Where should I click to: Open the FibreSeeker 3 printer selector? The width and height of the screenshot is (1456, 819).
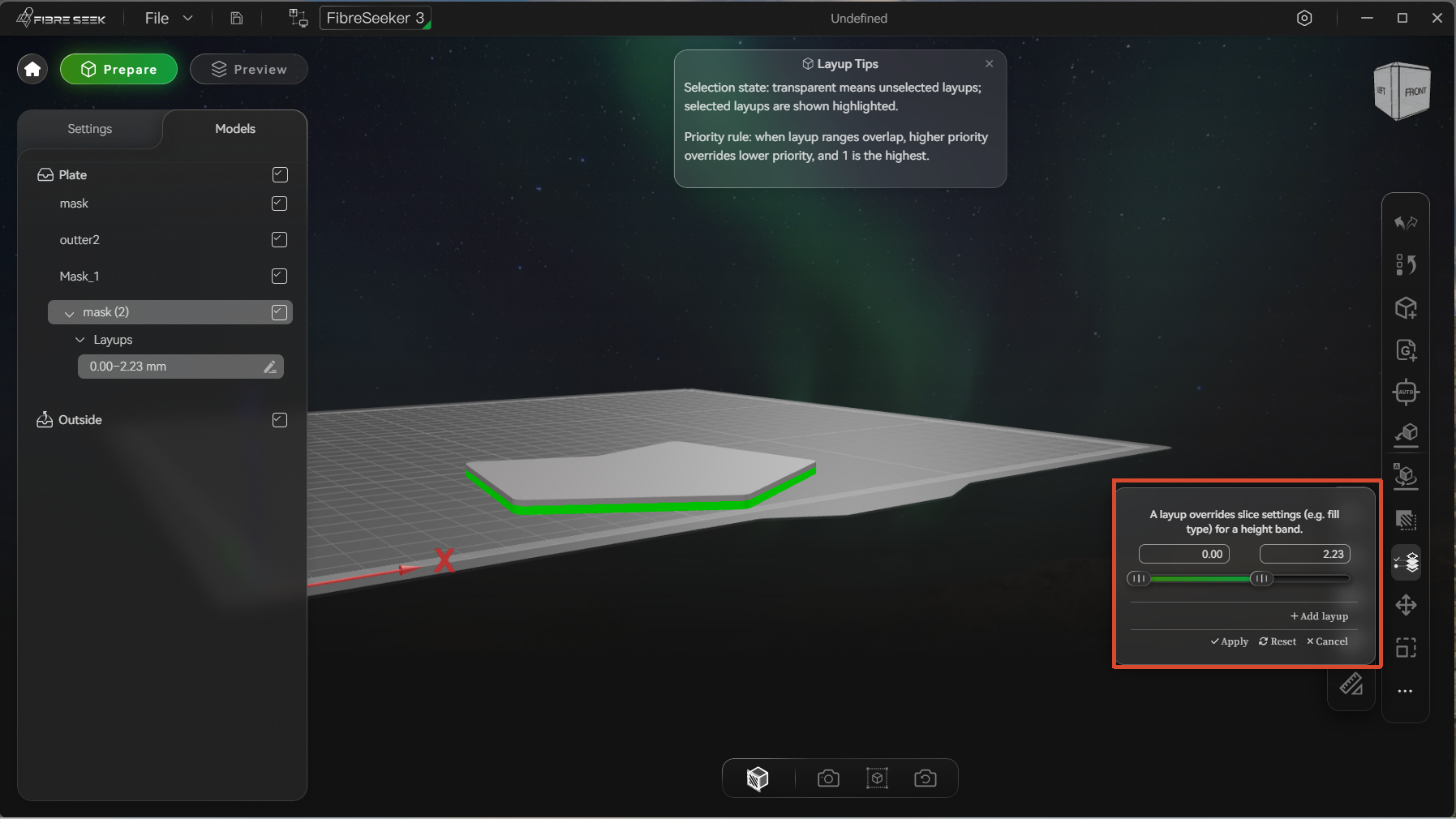[x=376, y=18]
